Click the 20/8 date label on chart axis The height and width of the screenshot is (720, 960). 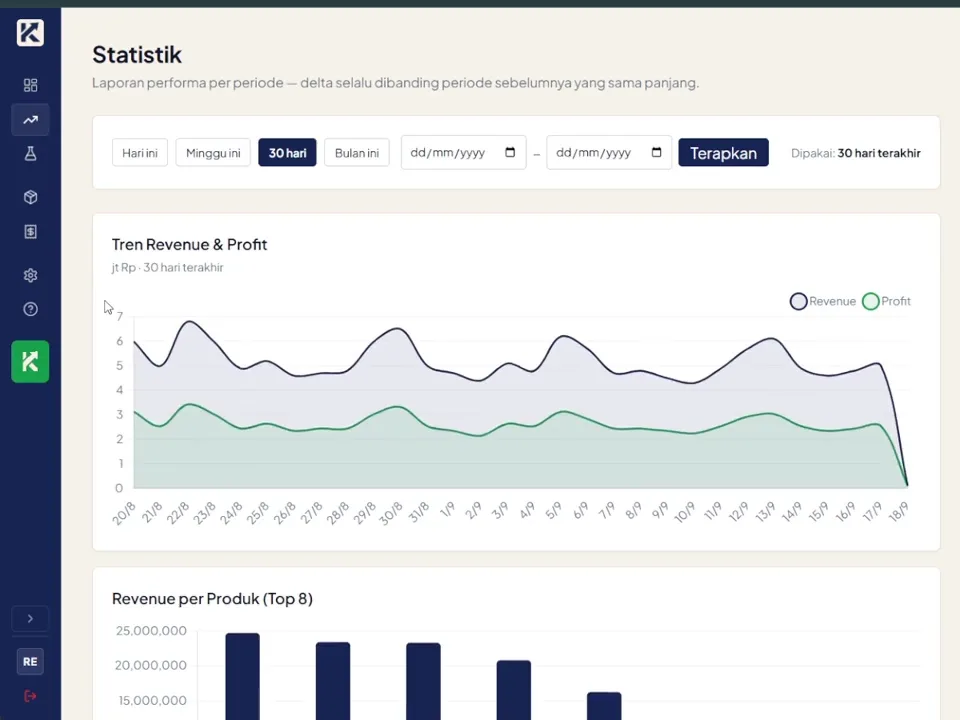point(124,513)
